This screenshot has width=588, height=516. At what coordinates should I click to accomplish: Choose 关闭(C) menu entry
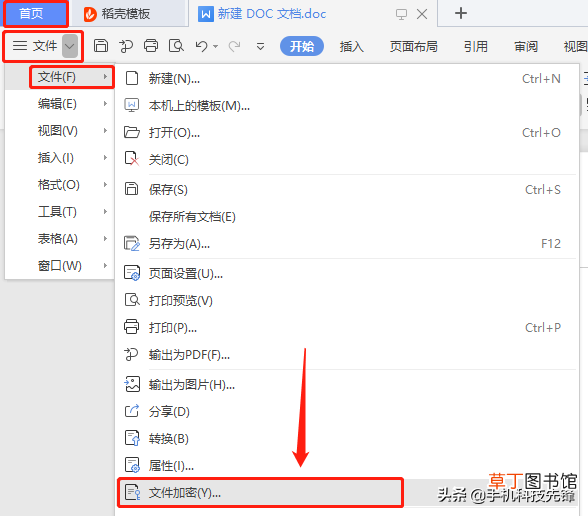(x=347, y=159)
